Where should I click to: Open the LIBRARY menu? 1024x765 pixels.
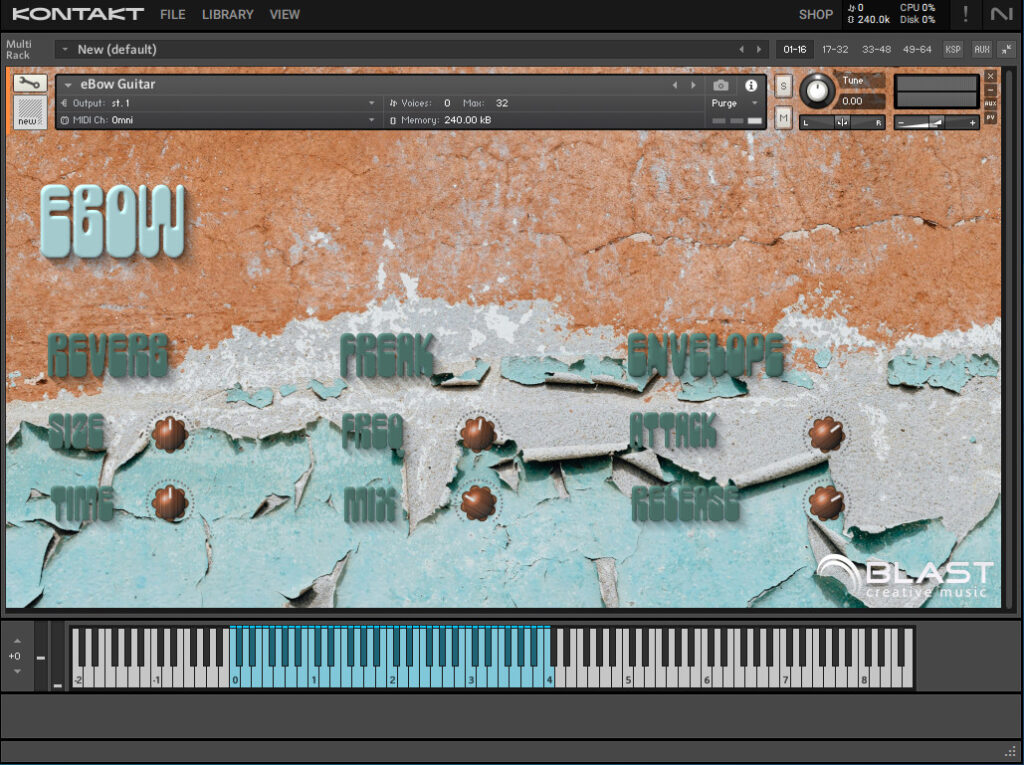click(x=227, y=14)
